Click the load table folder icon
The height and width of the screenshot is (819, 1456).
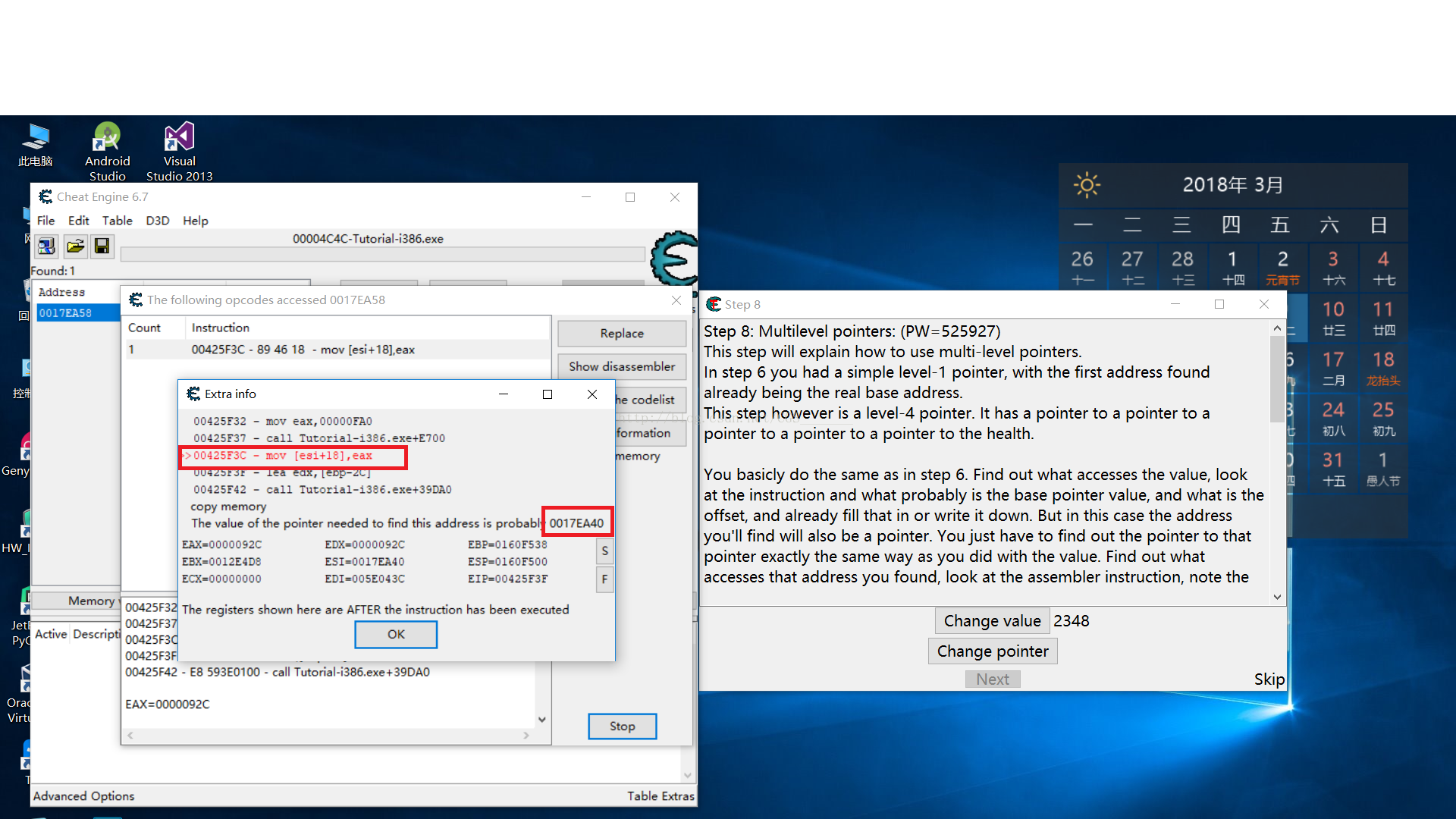click(x=75, y=246)
